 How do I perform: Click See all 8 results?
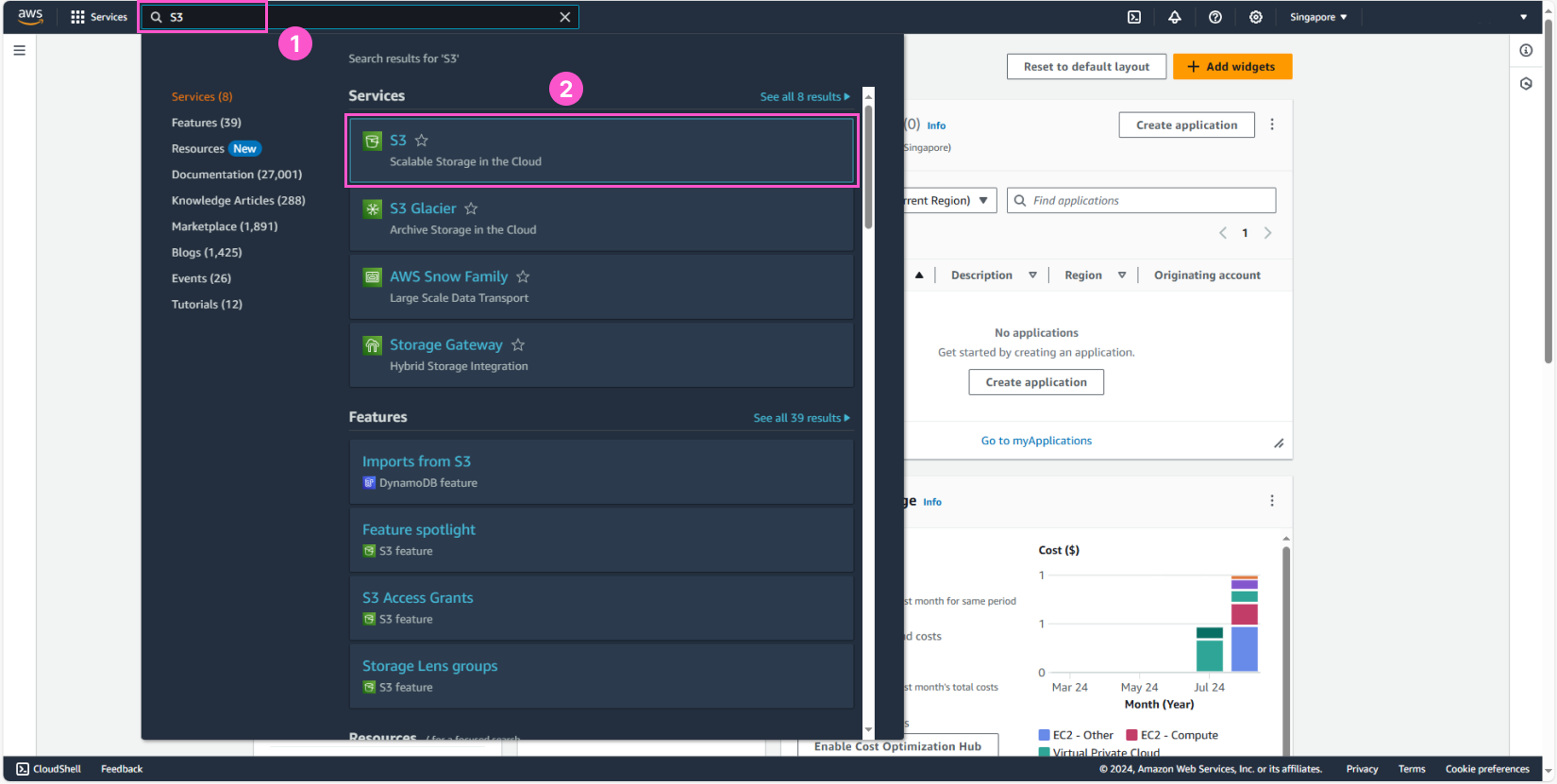(805, 96)
